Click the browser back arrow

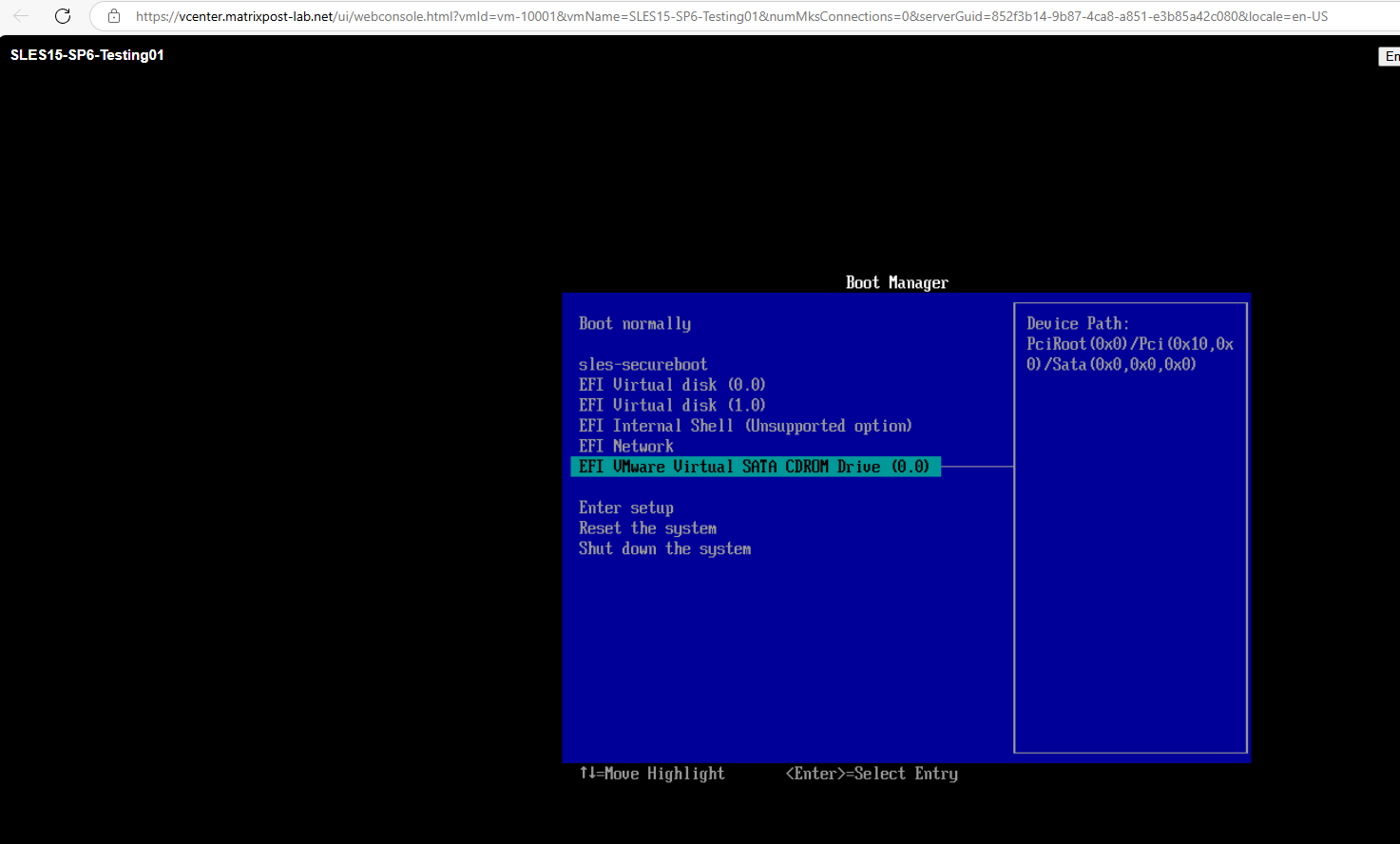(x=21, y=16)
